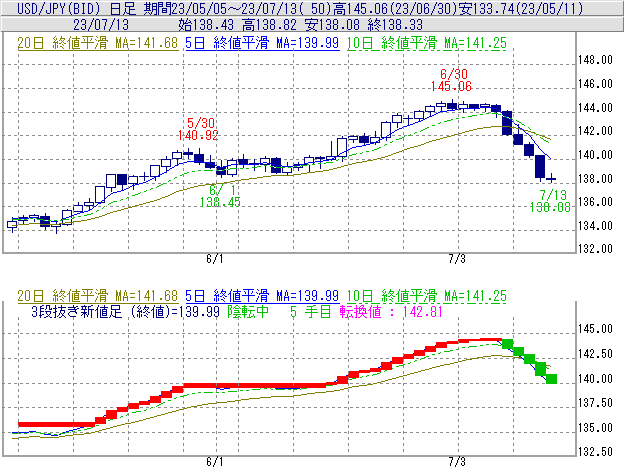Click the 140.00 label on lower axis
The width and height of the screenshot is (624, 475).
click(x=595, y=378)
